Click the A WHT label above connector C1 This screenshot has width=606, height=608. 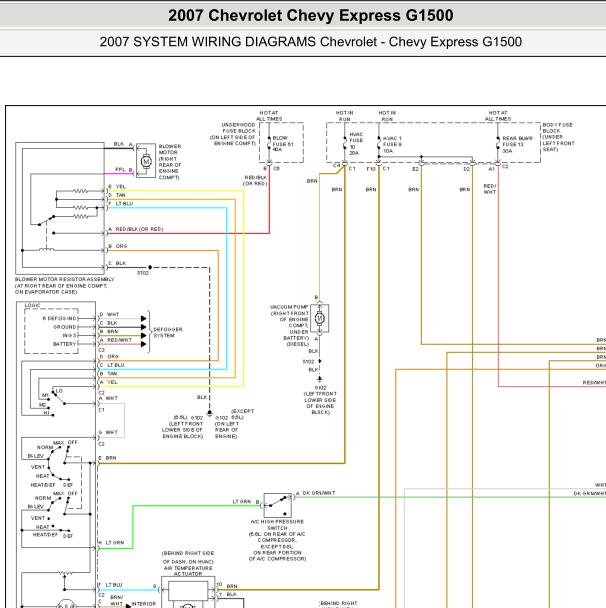(x=108, y=398)
